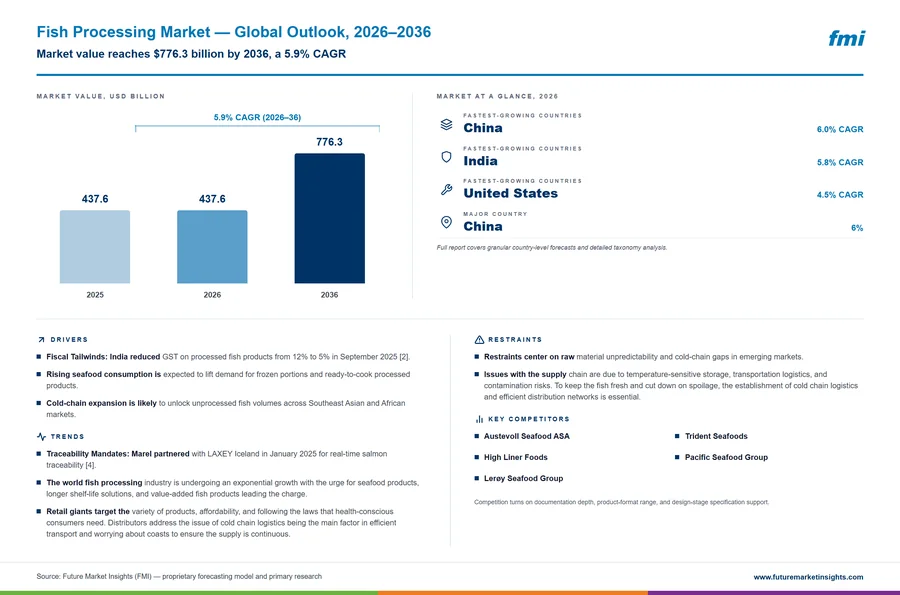Click the 6.0% CAGR value
Screen dimensions: 900x595
(x=840, y=130)
